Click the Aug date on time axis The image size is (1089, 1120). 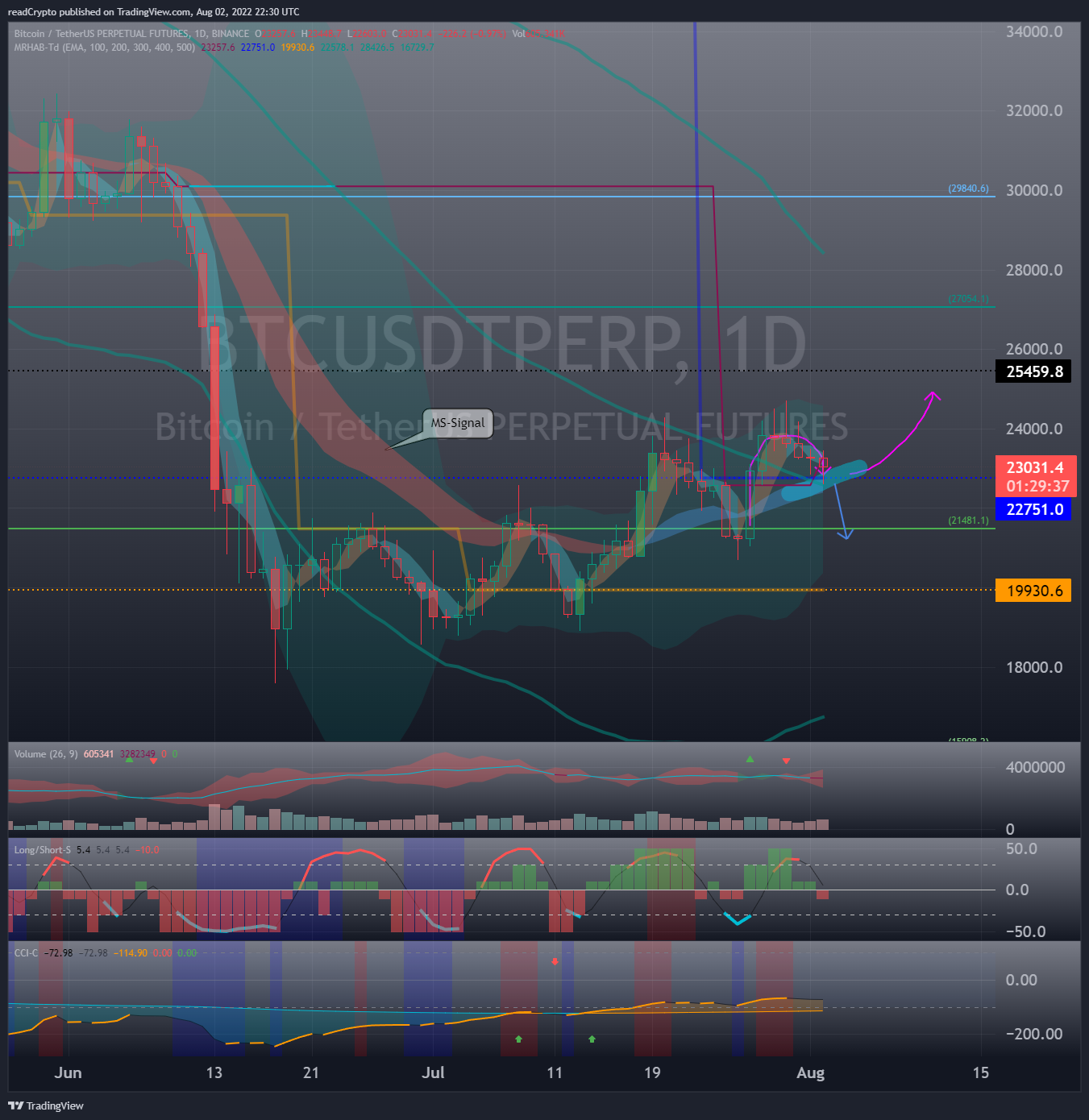click(810, 1072)
